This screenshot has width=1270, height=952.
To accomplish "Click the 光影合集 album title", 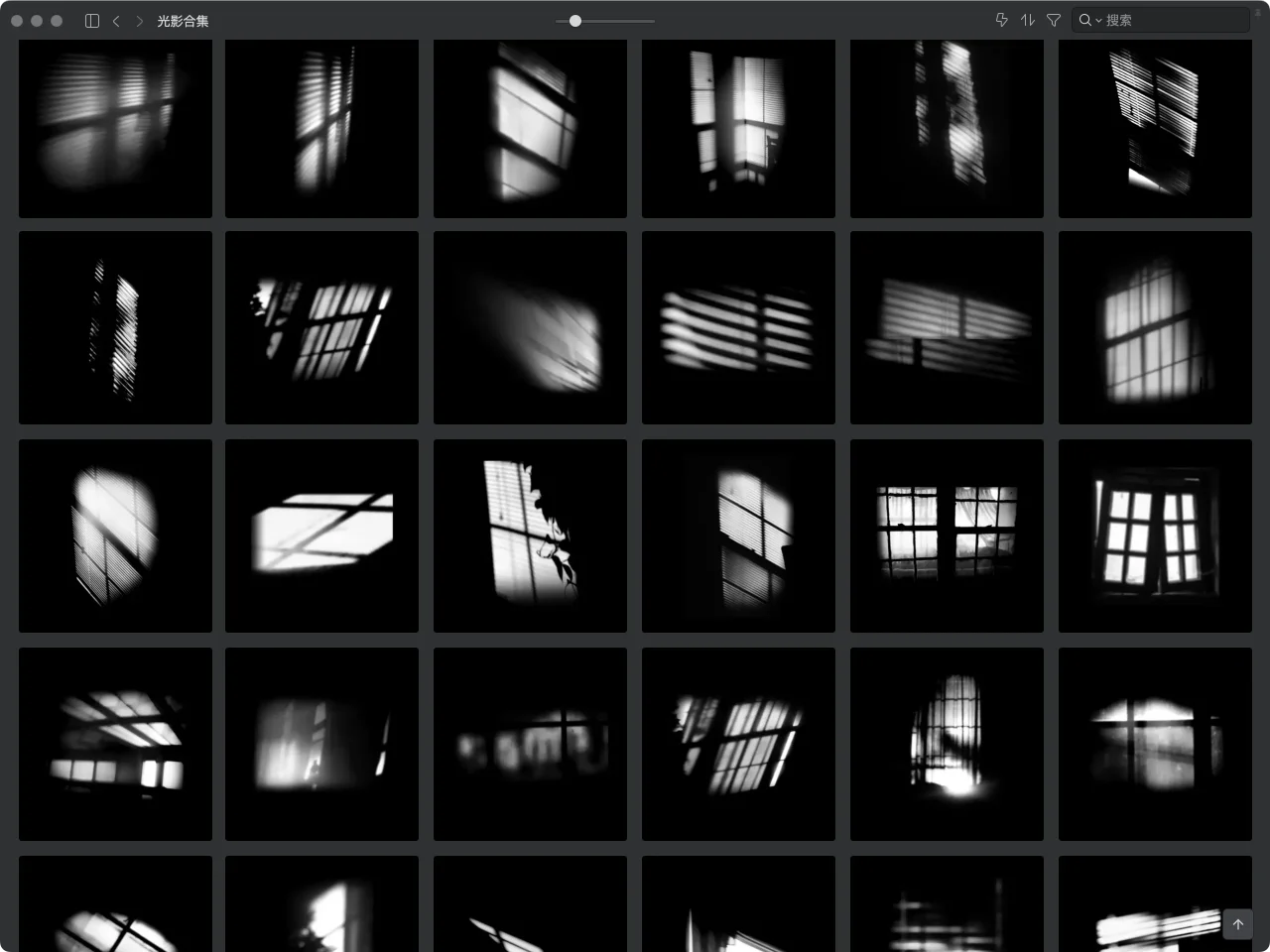I will pyautogui.click(x=183, y=21).
